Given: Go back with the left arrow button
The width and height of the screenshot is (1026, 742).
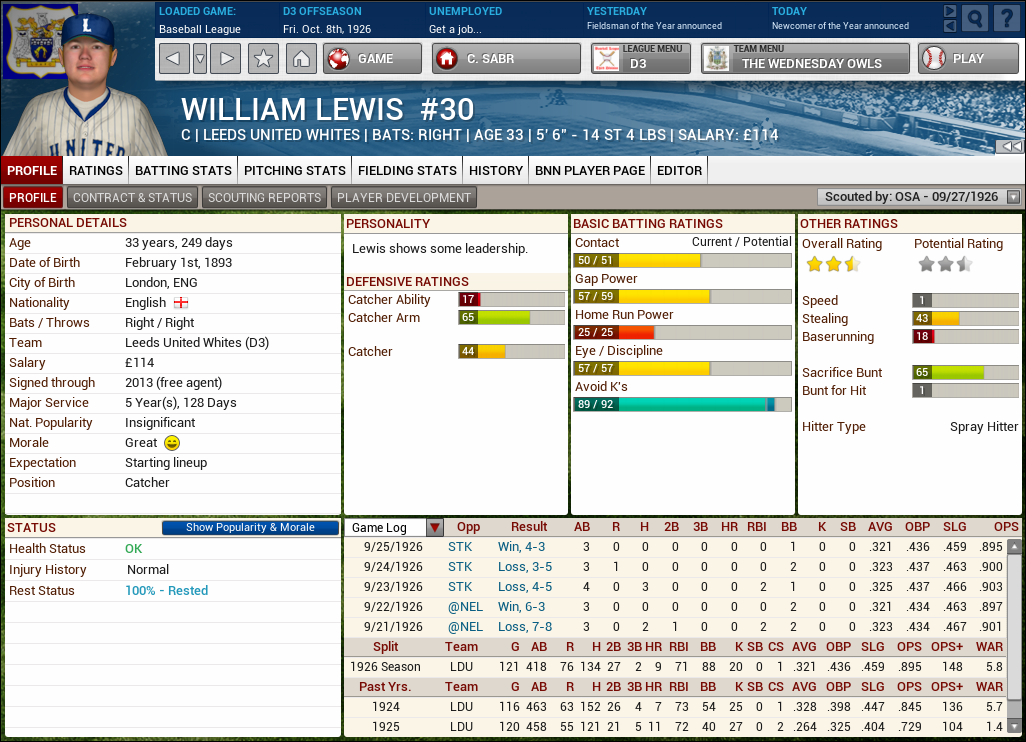Looking at the screenshot, I should pyautogui.click(x=173, y=59).
